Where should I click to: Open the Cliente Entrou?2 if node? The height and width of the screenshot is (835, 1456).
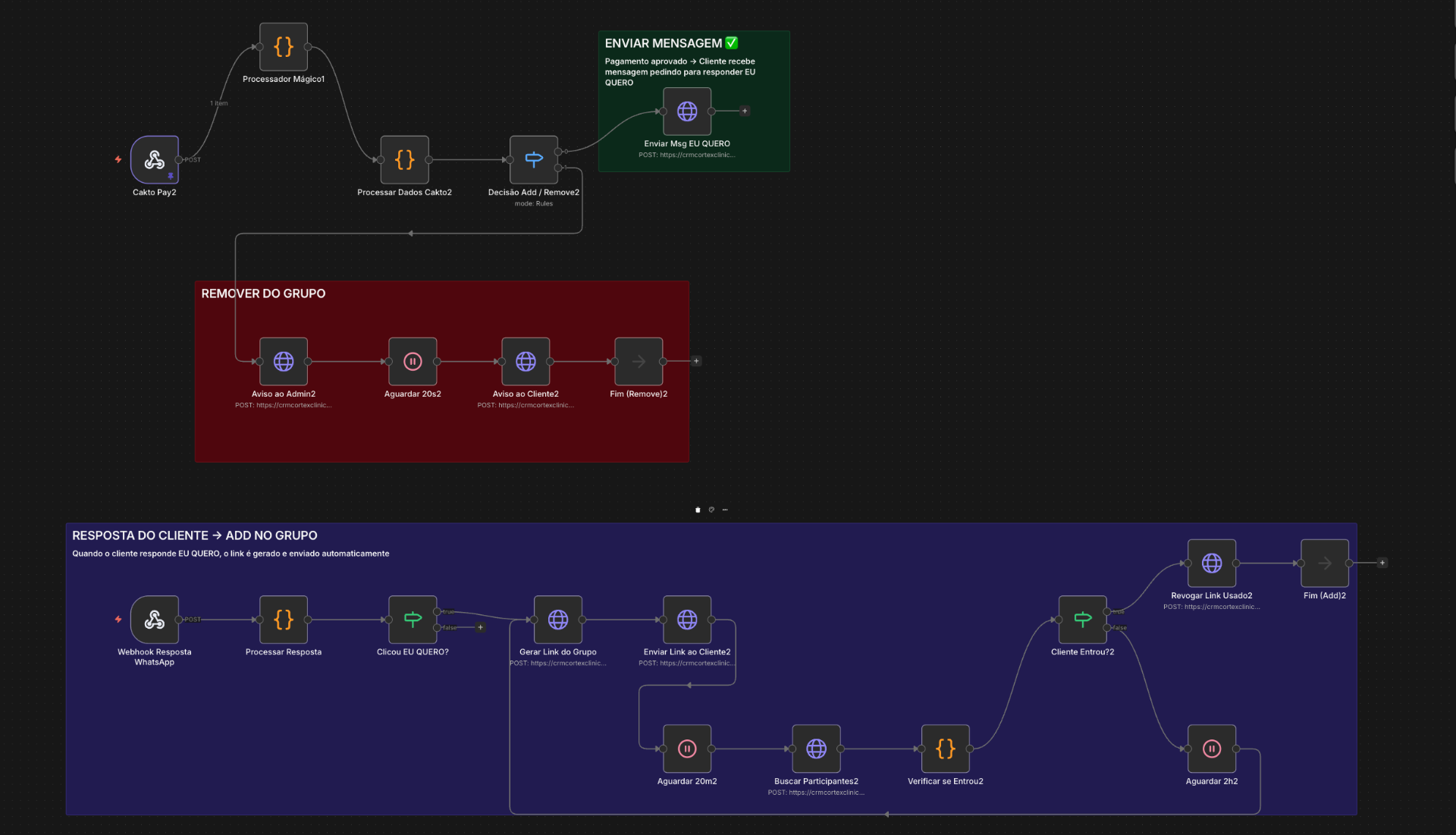click(x=1083, y=620)
